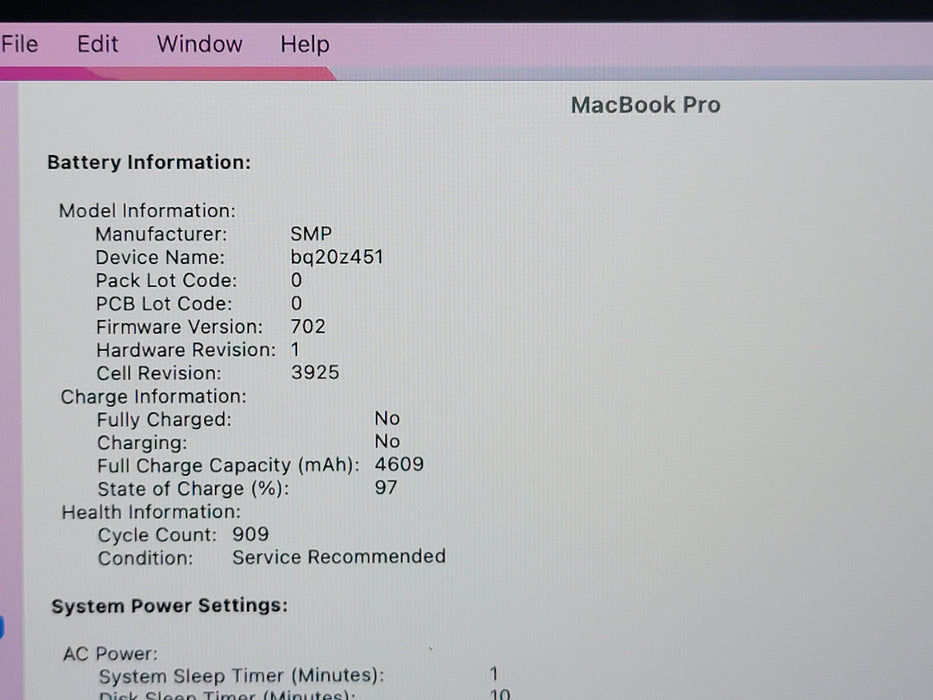
Task: Click the Charging label
Action: [x=142, y=443]
